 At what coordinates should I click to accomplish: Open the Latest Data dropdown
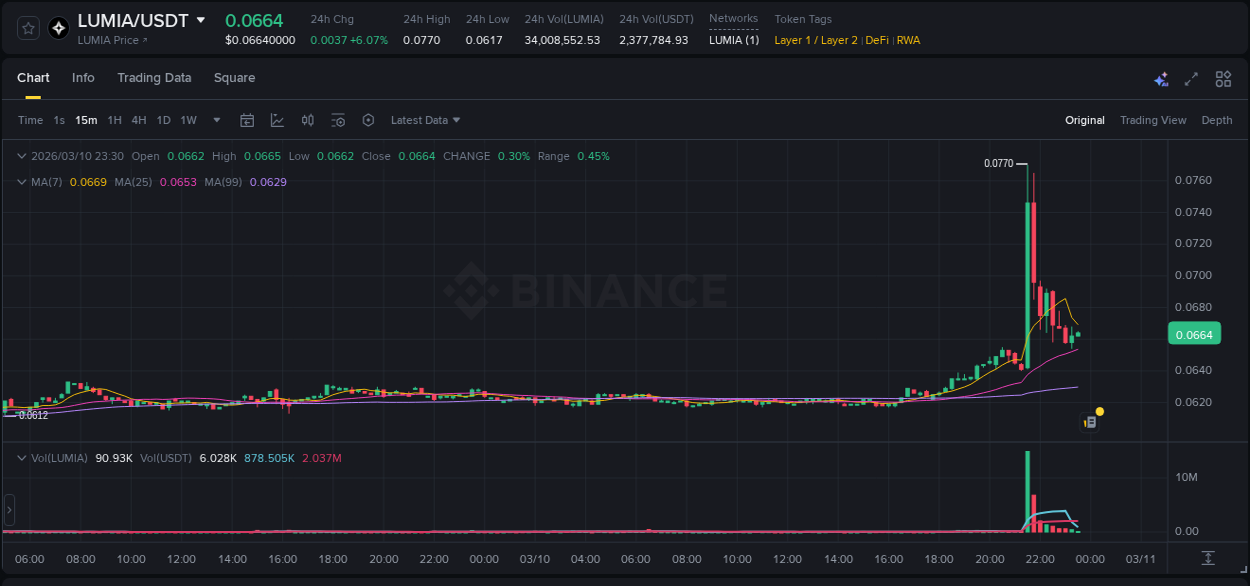[x=425, y=120]
